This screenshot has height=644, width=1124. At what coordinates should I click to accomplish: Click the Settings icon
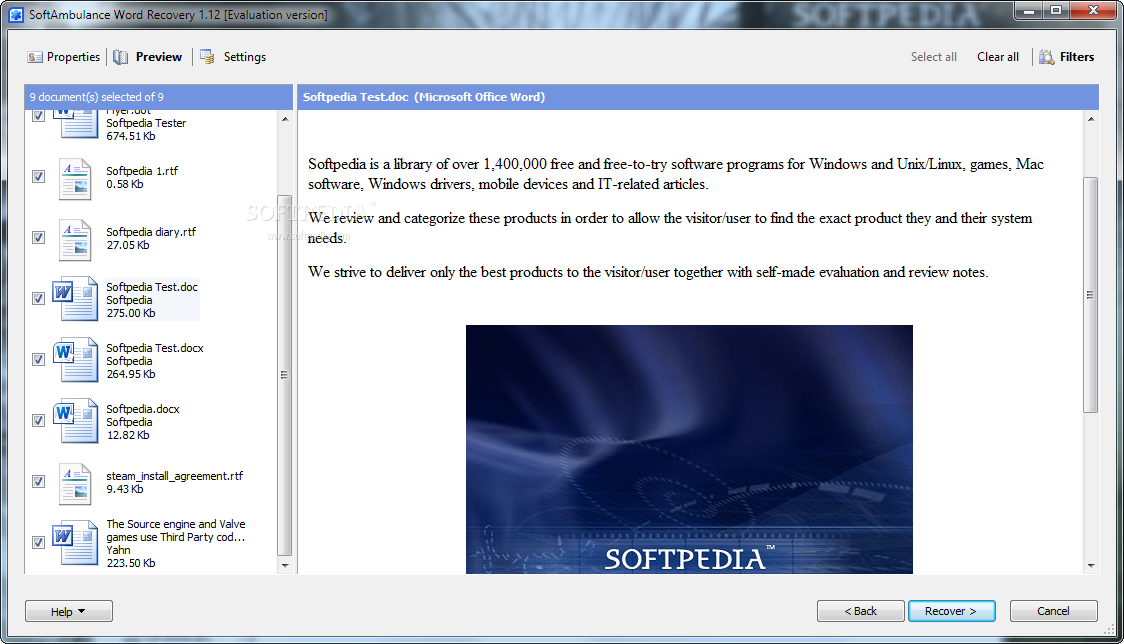[x=207, y=57]
